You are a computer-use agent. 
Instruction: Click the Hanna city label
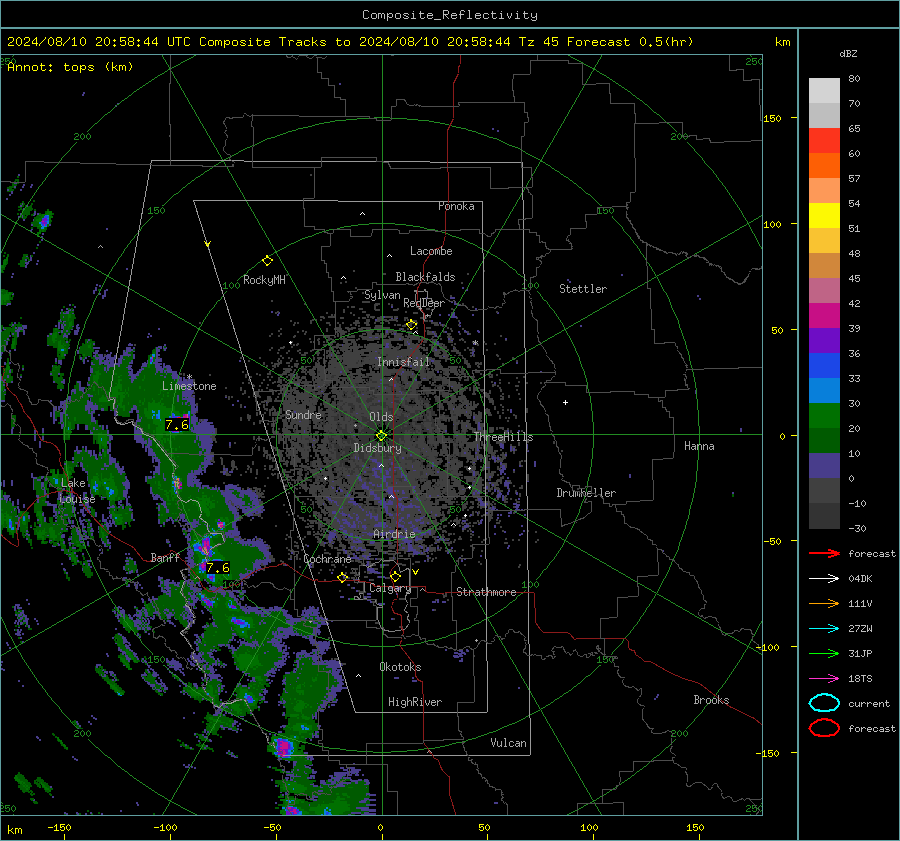[699, 446]
